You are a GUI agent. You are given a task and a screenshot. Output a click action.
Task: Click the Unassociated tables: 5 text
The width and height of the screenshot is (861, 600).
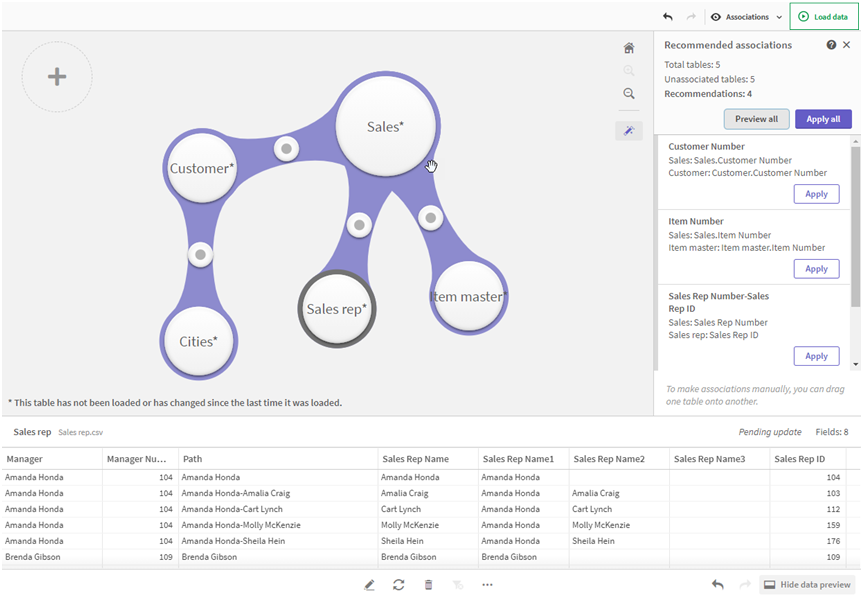coord(709,79)
